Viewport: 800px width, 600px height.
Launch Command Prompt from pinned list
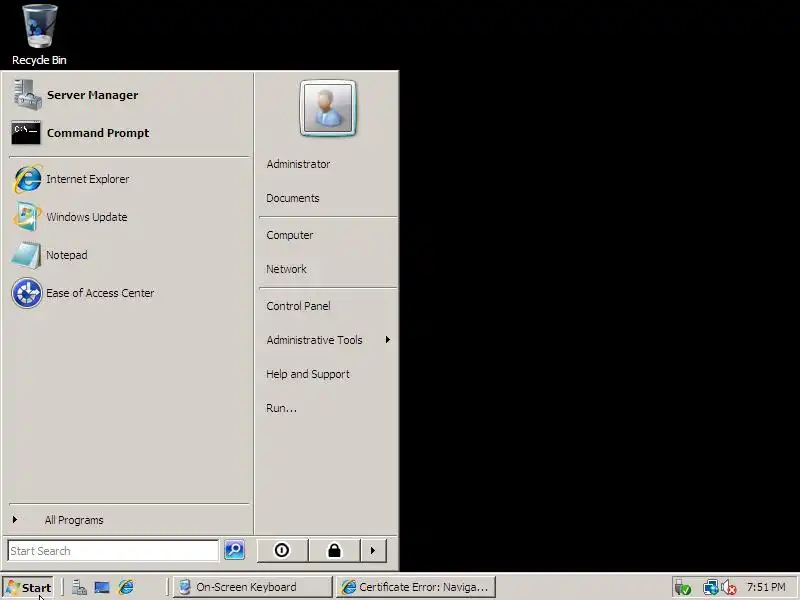click(129, 133)
